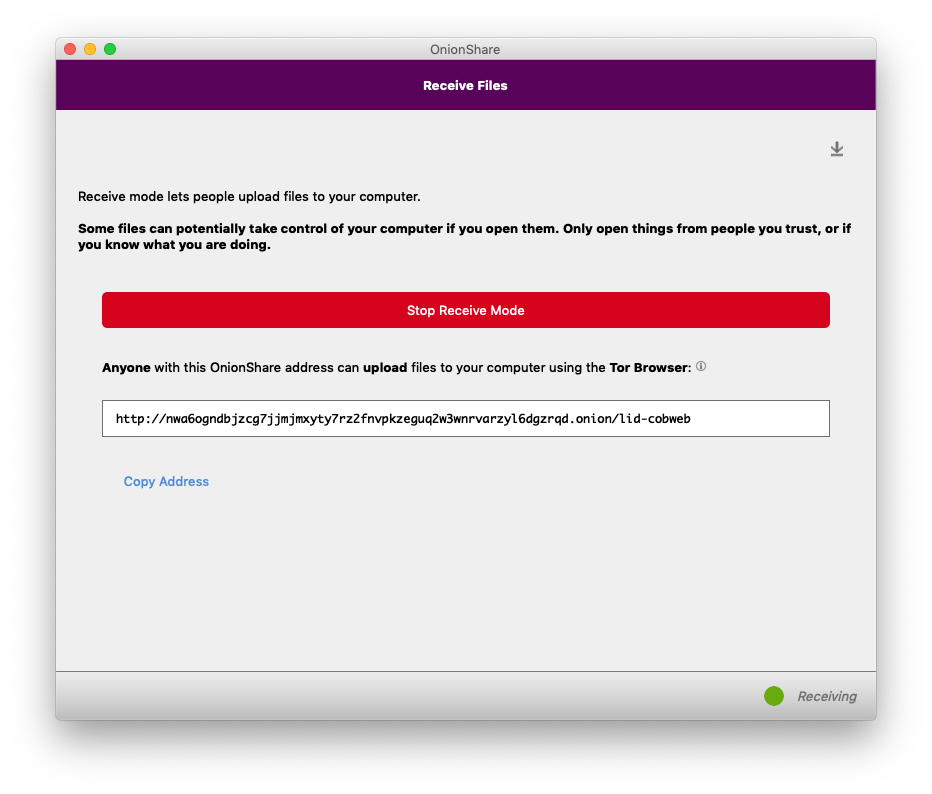Minimize the OnionShare window with yellow button

90,49
